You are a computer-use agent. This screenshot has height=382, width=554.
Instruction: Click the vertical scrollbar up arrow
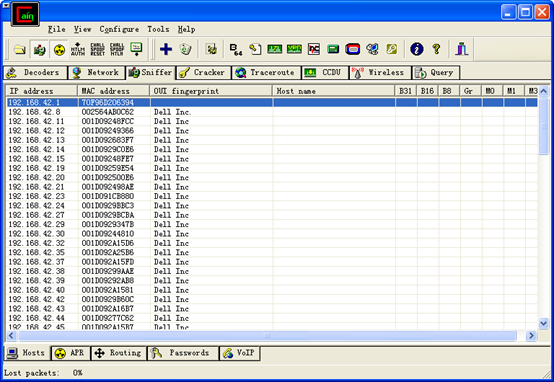pyautogui.click(x=543, y=91)
